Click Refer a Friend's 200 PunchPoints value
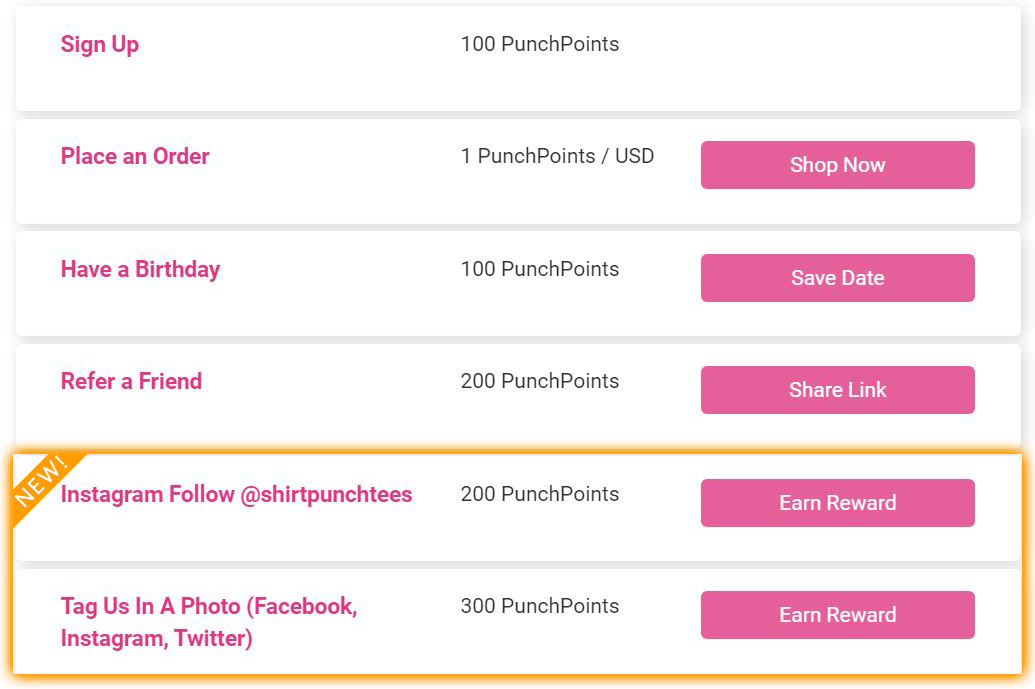The height and width of the screenshot is (689, 1035). 539,381
